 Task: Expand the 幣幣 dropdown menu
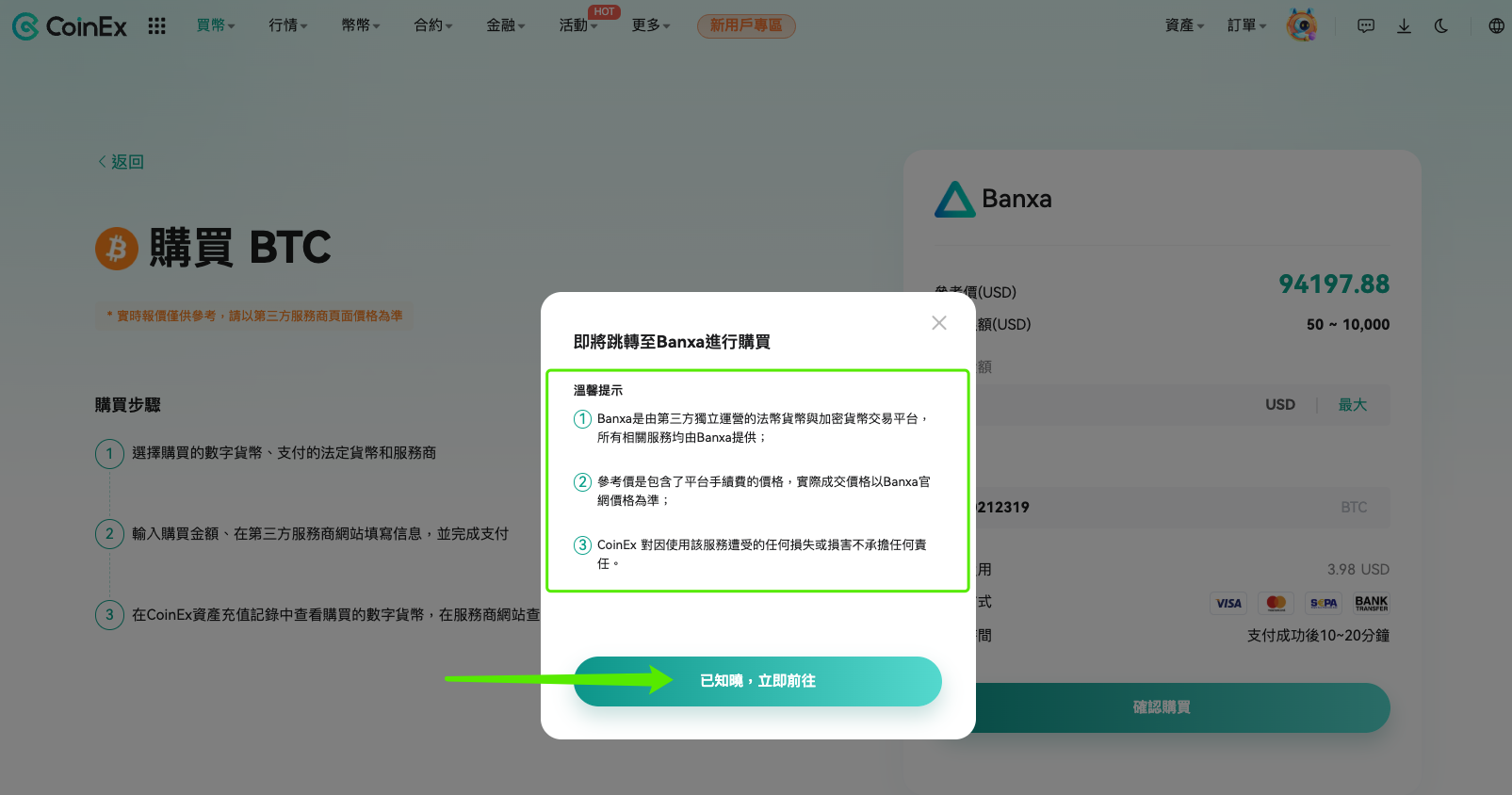(x=361, y=25)
